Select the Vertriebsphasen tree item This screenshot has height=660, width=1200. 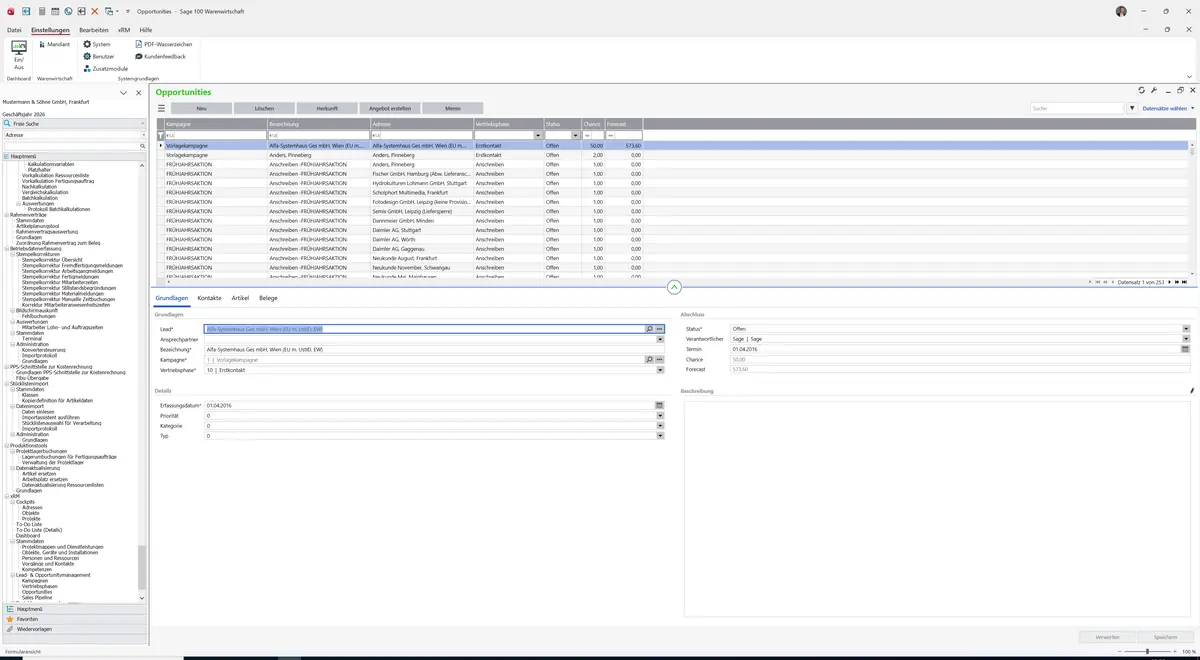pos(38,585)
